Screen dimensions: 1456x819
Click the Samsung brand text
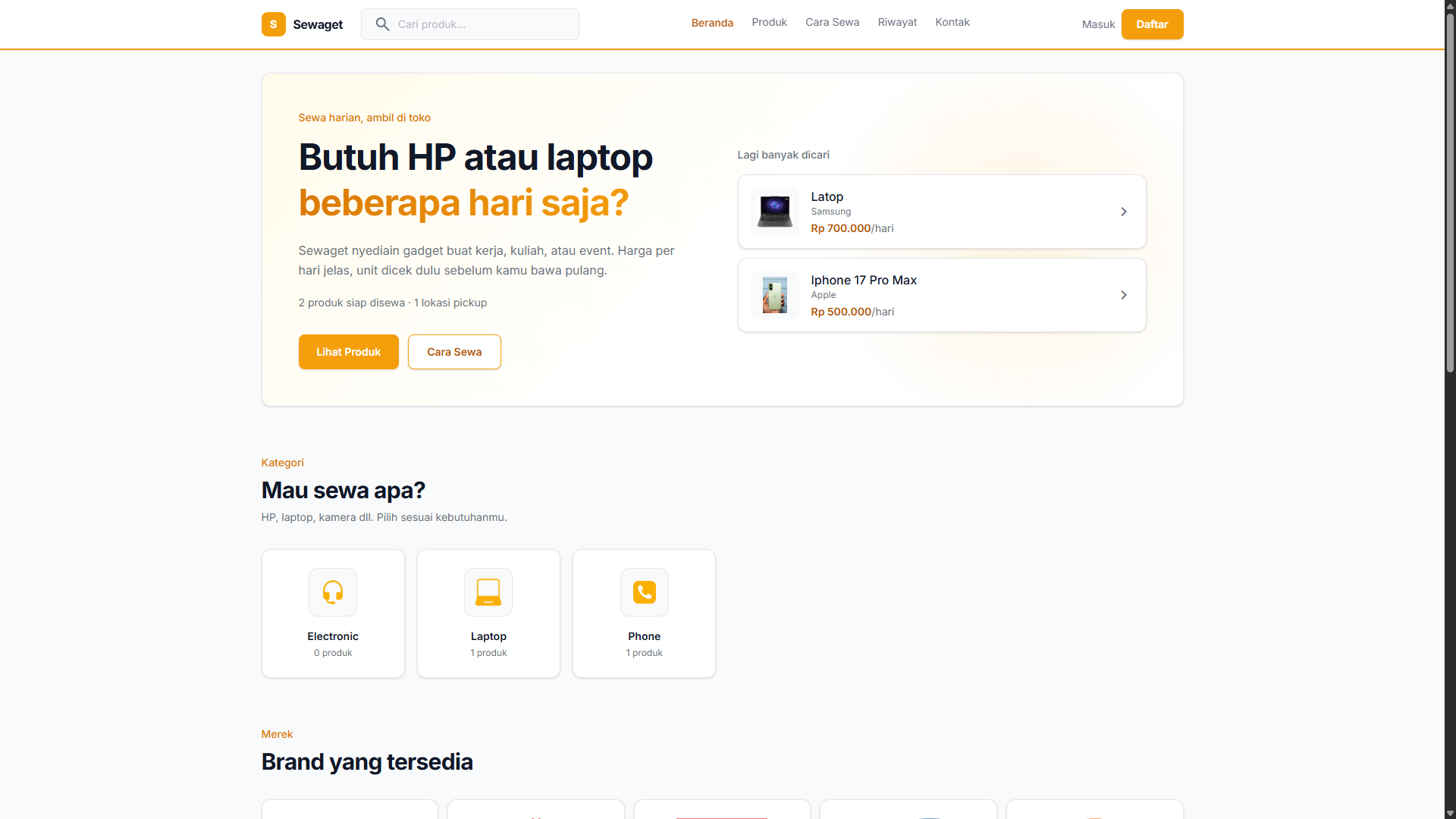(x=831, y=212)
